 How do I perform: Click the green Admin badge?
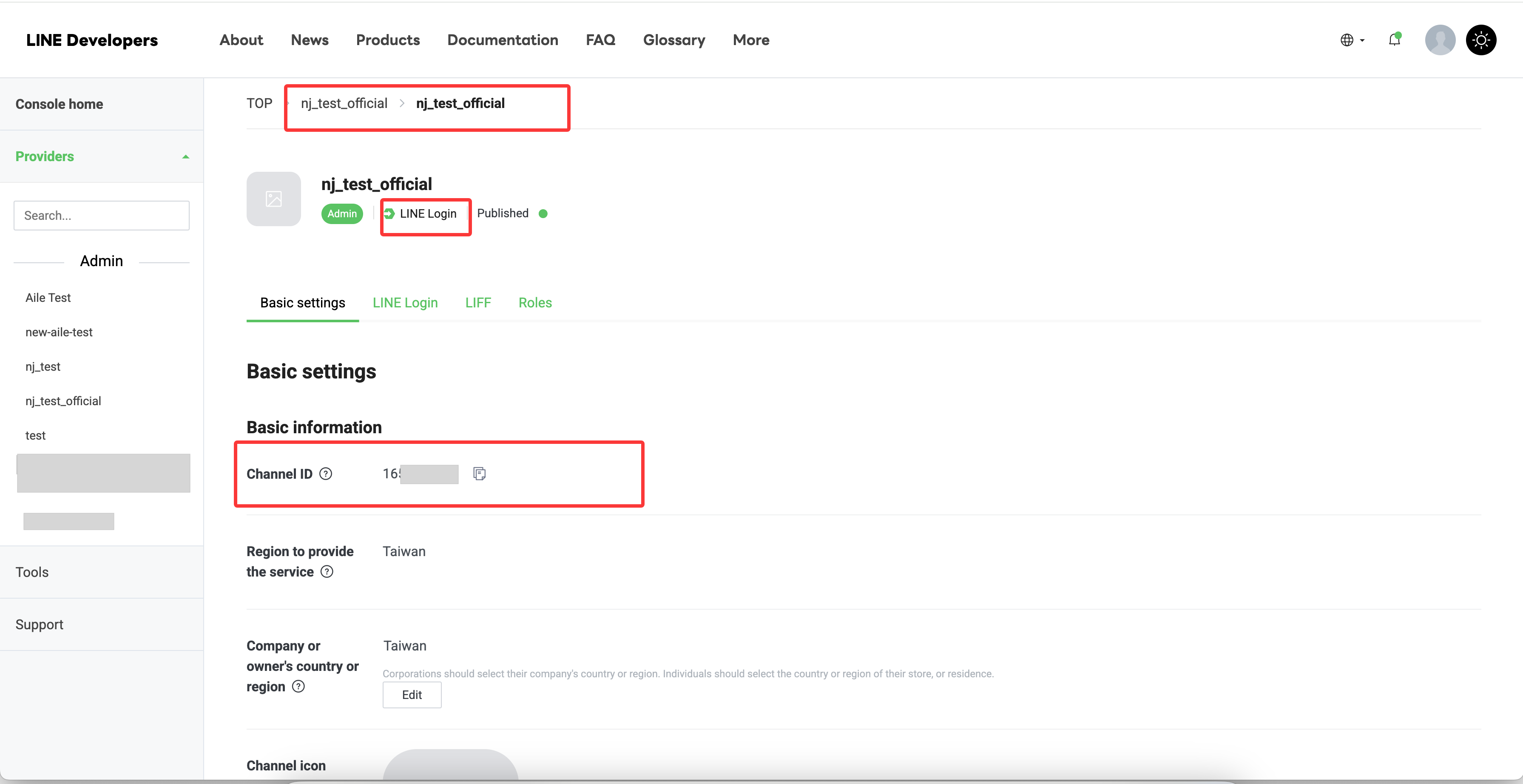click(x=342, y=213)
